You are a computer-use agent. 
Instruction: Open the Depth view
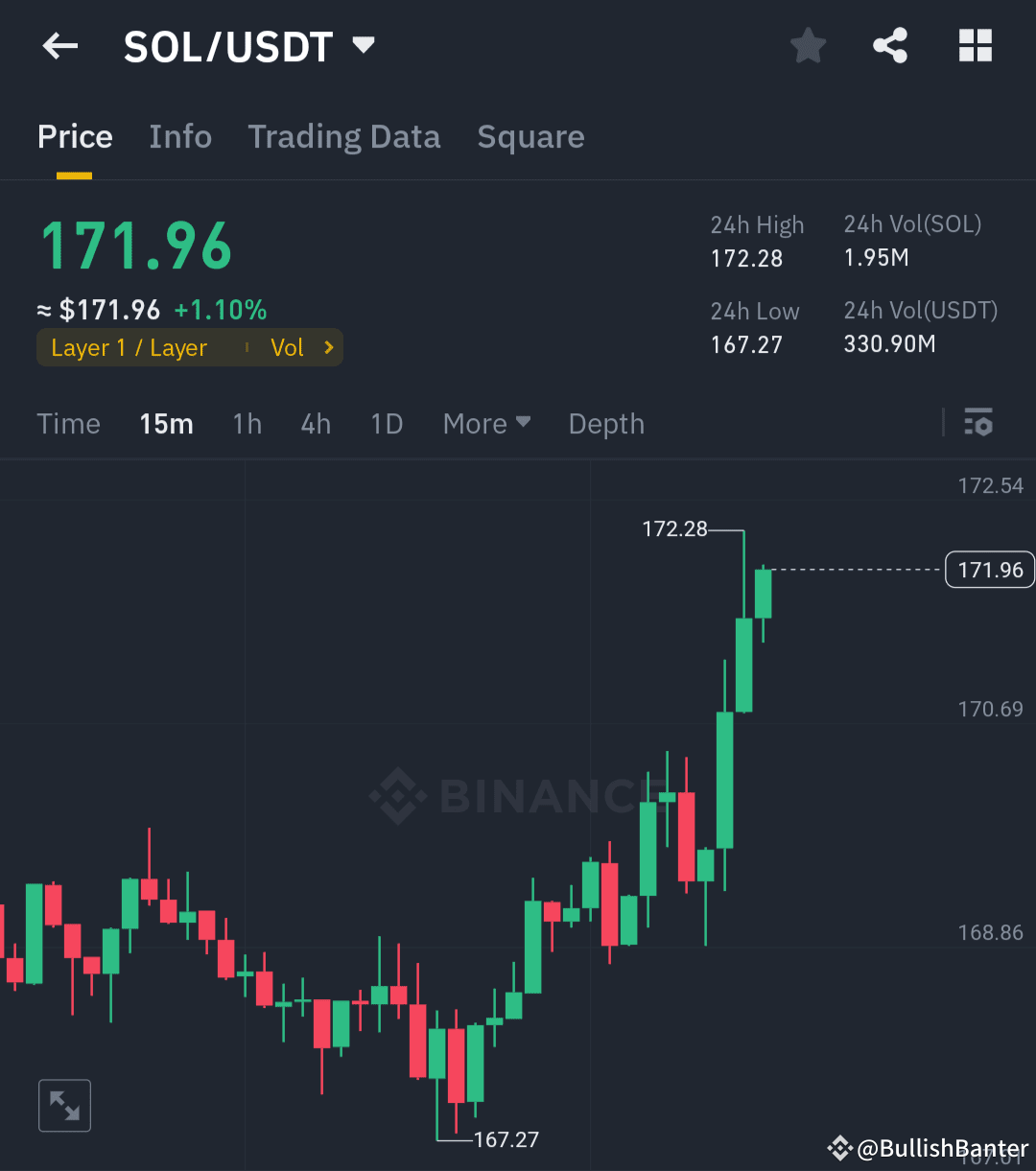click(605, 423)
